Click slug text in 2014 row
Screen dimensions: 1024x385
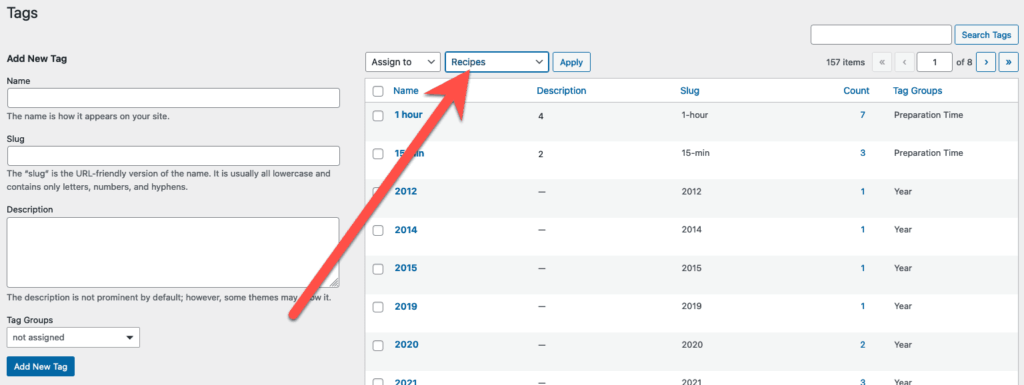click(691, 230)
